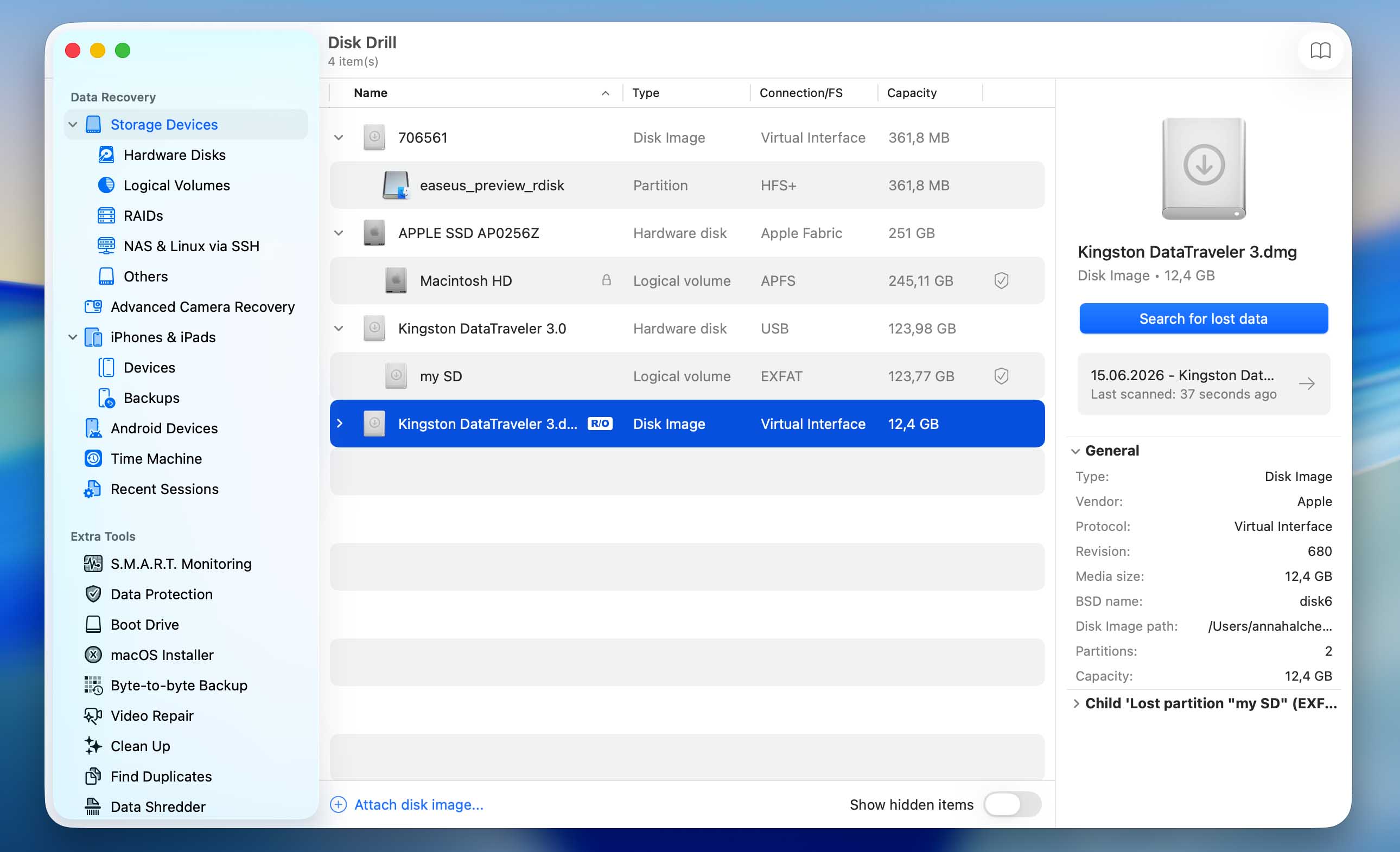
Task: Click the iPhone Devices icon
Action: point(106,368)
